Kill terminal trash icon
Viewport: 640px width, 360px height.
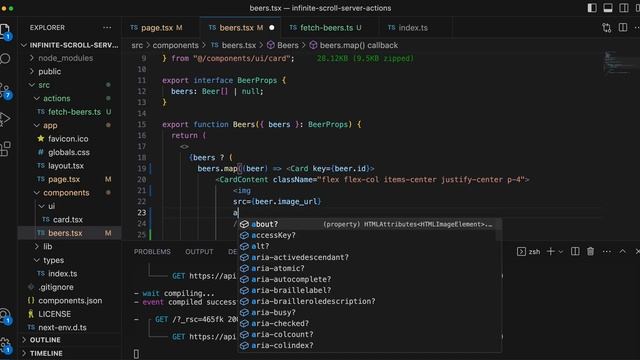[590, 251]
